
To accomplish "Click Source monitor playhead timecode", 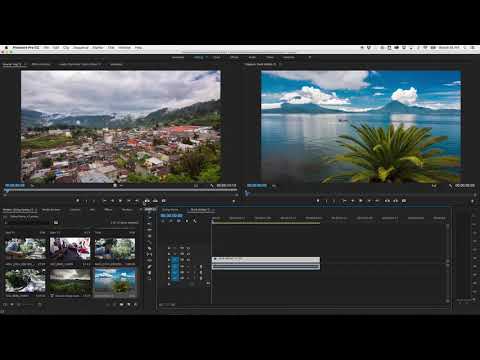I will [x=15, y=186].
